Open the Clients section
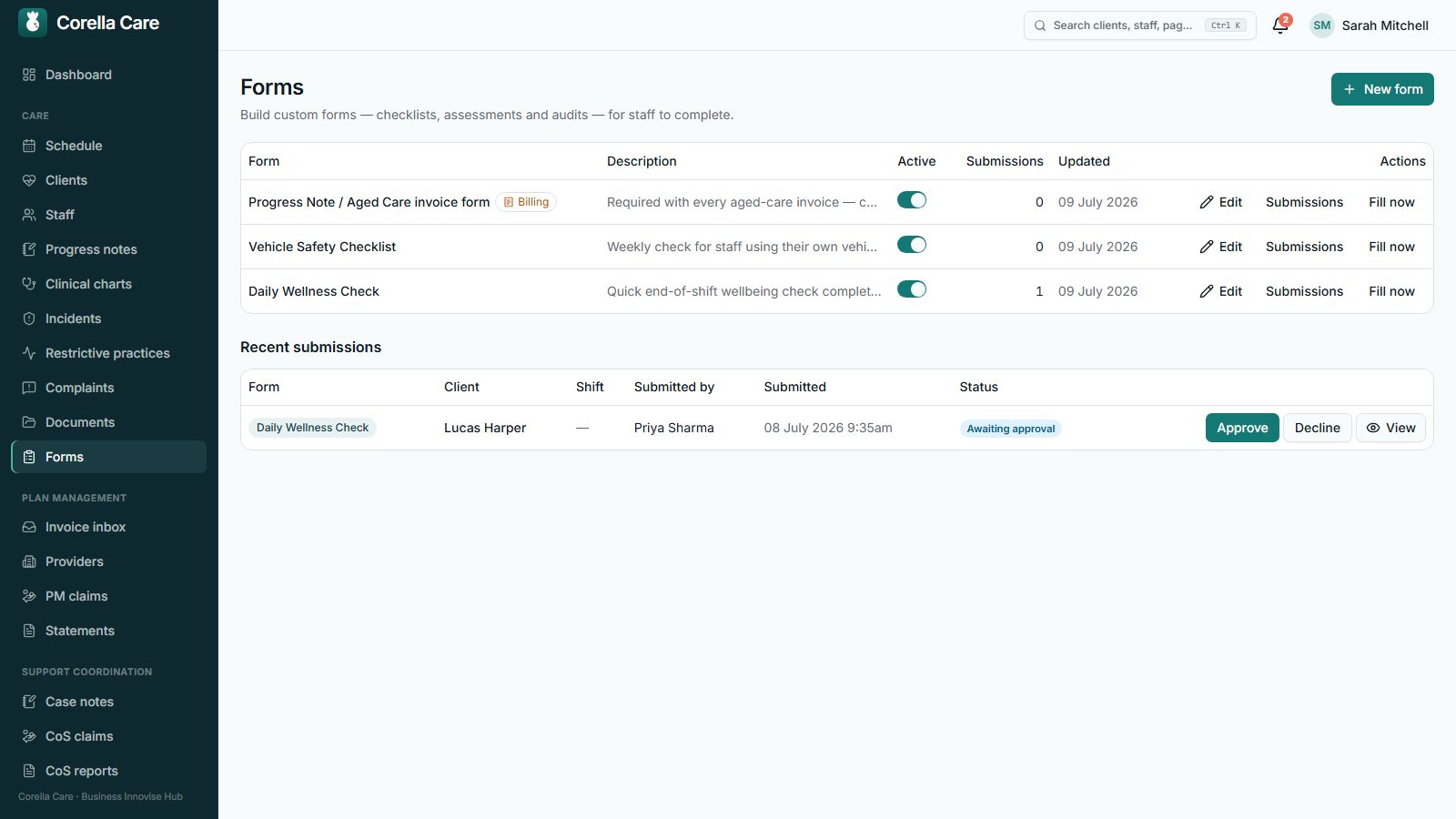 tap(108, 180)
